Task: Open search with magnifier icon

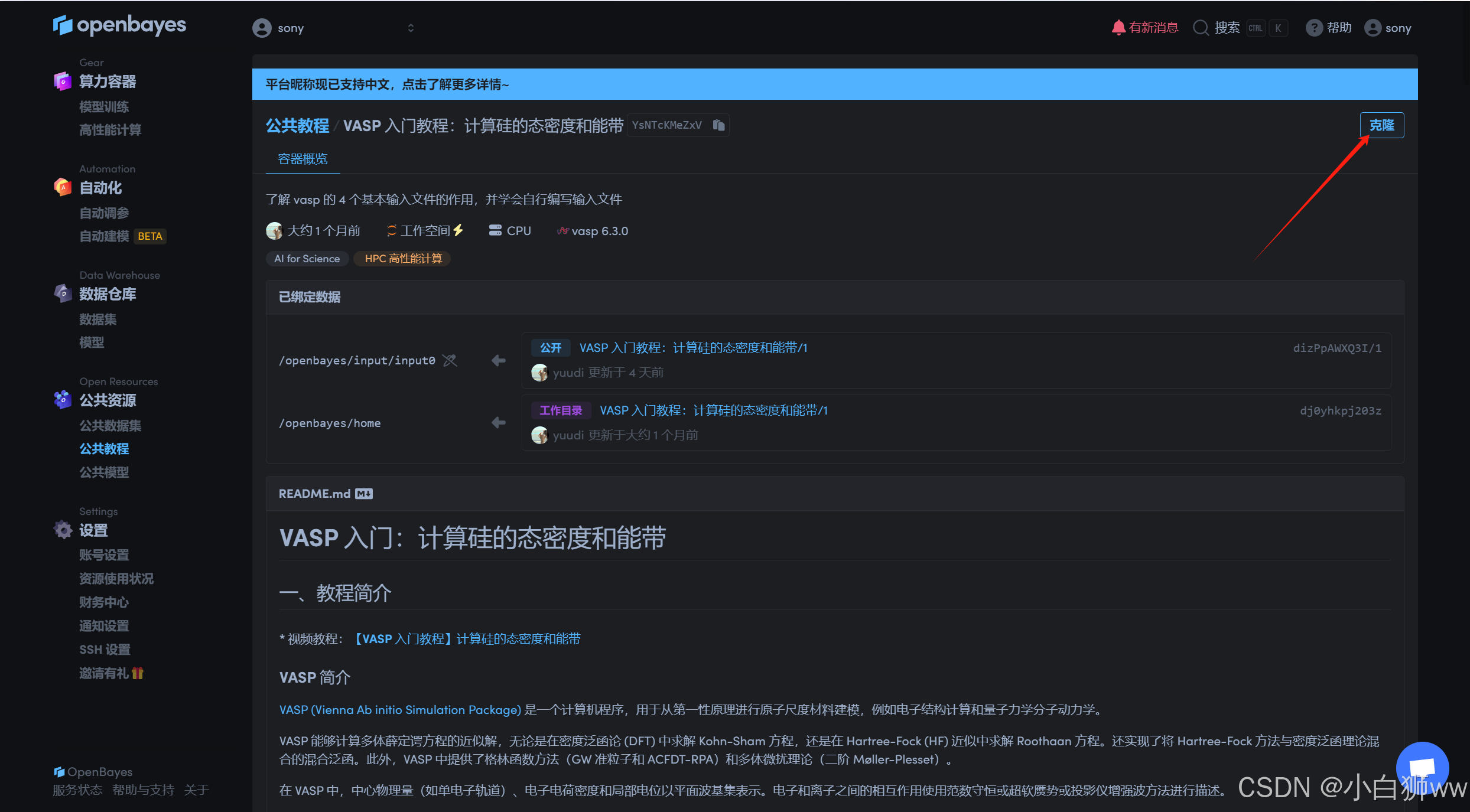Action: pyautogui.click(x=1201, y=28)
